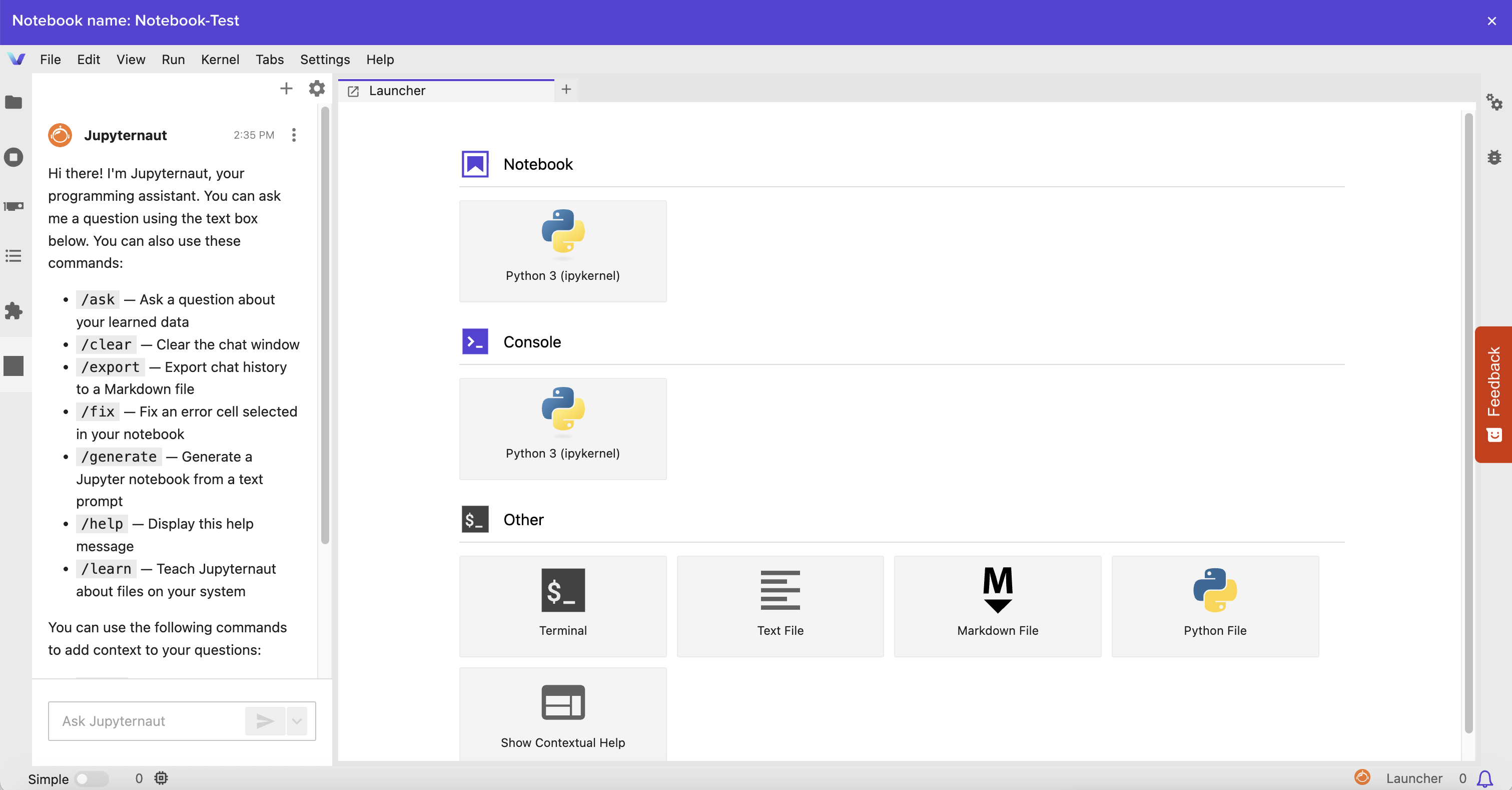
Task: Open running terminals and kernels sidebar icon
Action: pos(14,157)
